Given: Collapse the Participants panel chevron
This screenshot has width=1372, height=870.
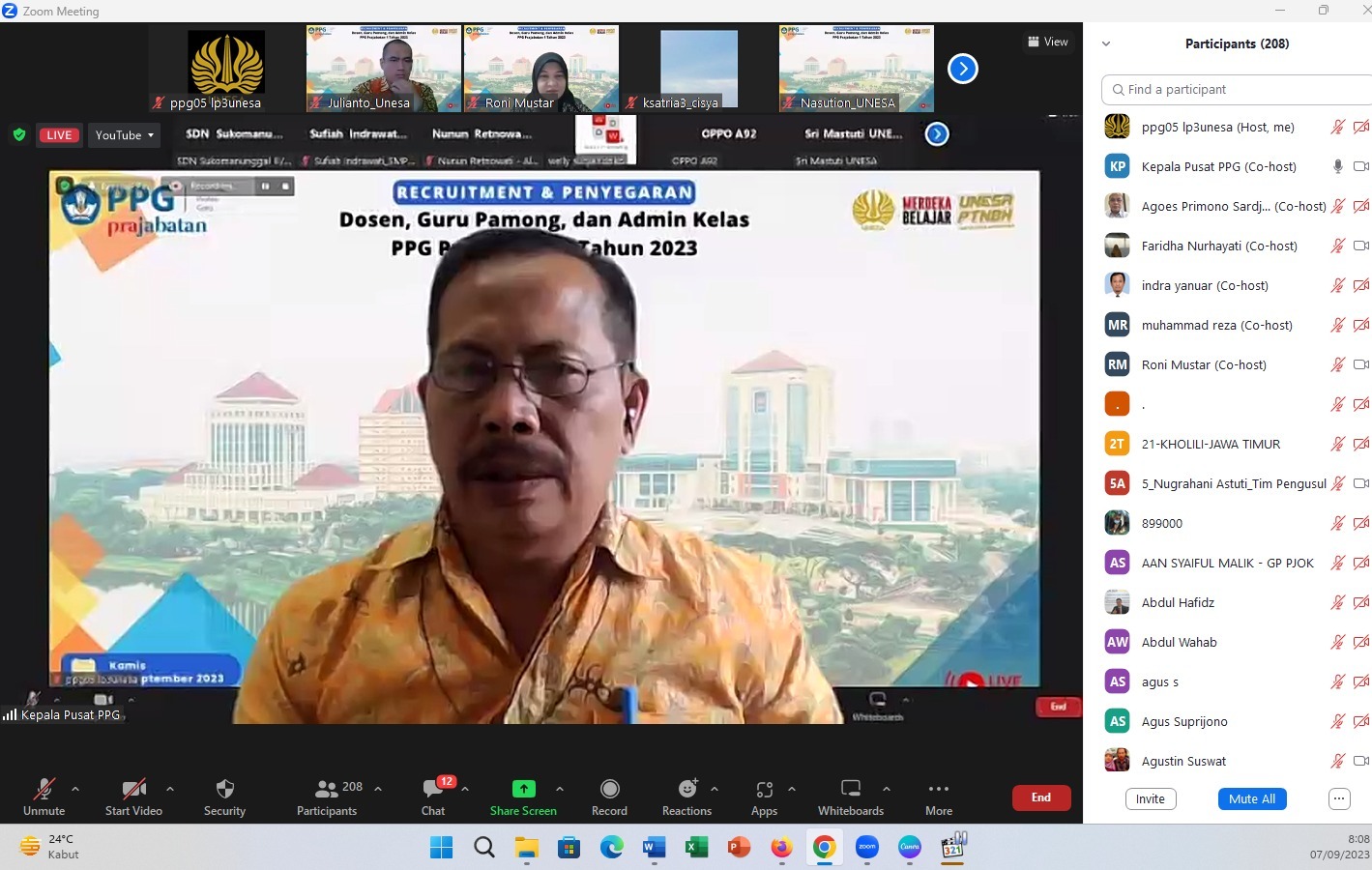Looking at the screenshot, I should [1106, 43].
